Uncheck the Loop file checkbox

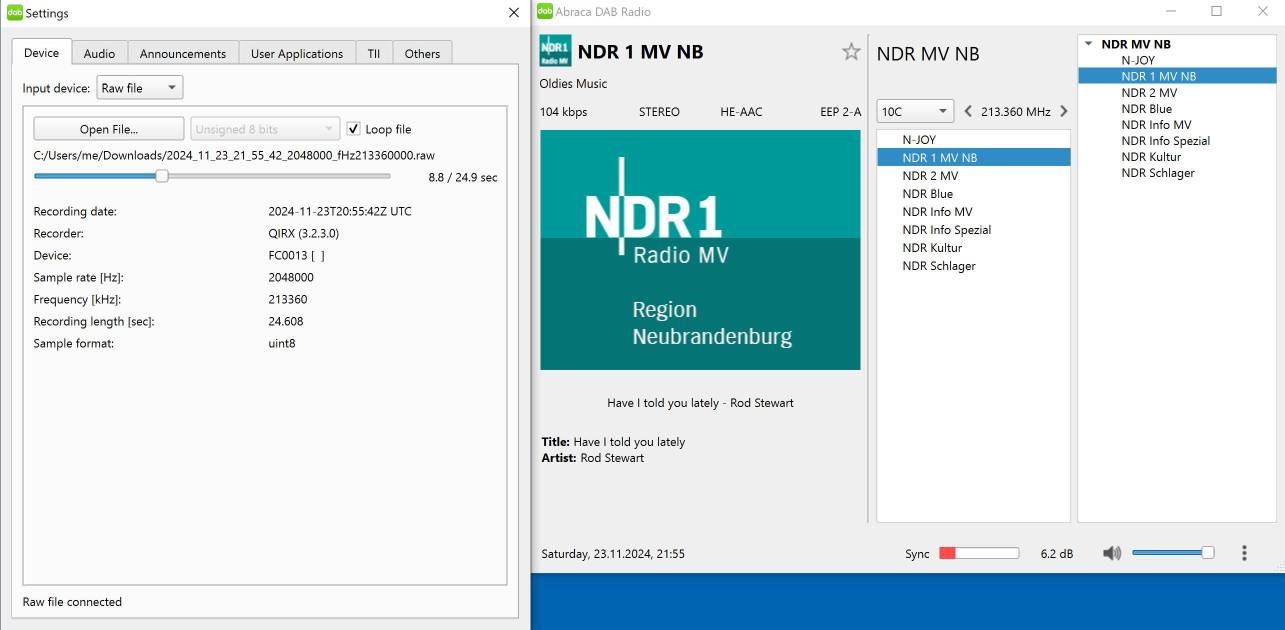pos(353,129)
